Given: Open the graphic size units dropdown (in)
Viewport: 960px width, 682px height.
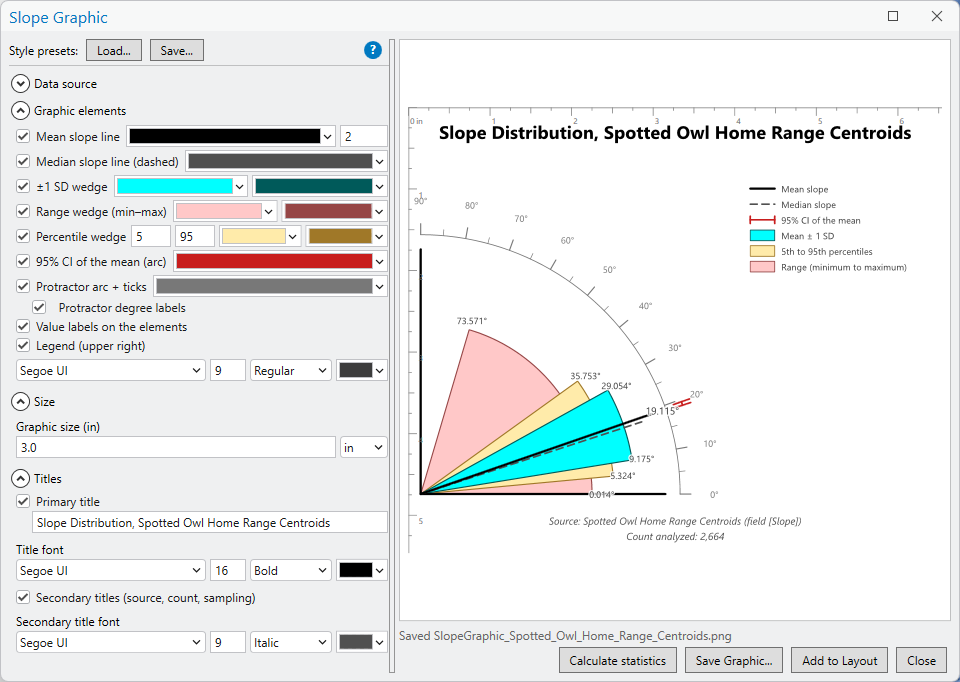Looking at the screenshot, I should tap(364, 448).
